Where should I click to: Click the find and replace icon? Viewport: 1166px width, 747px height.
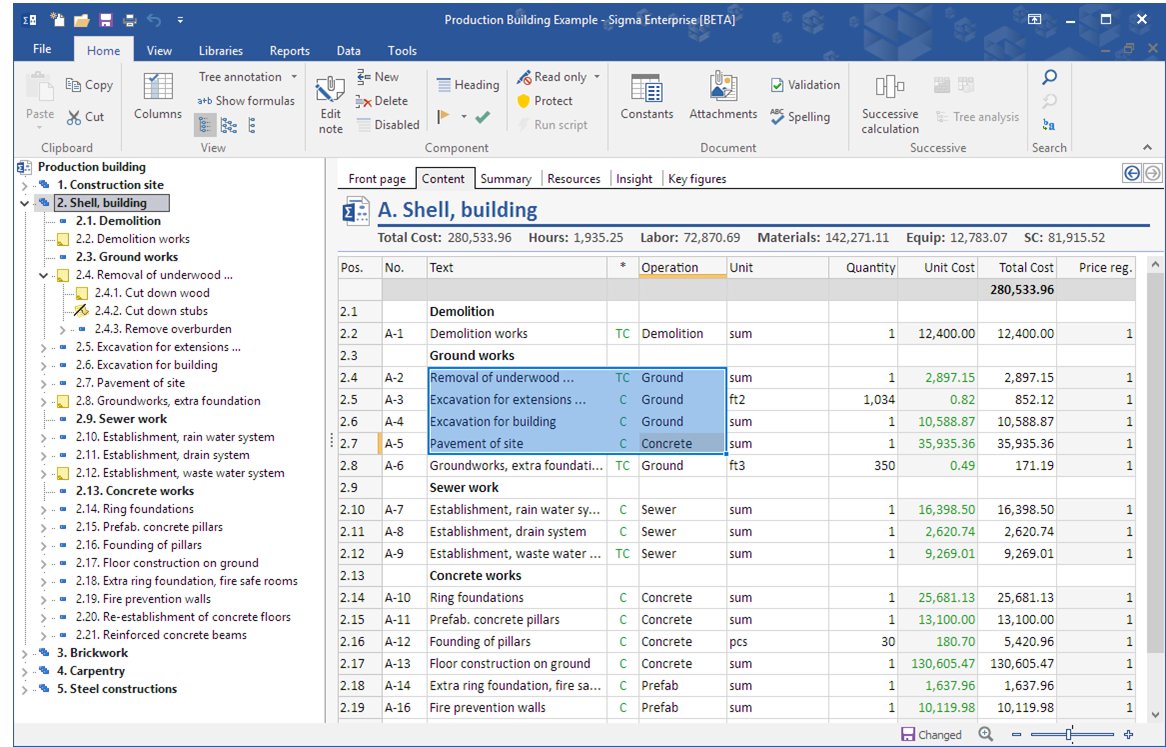coord(1049,124)
